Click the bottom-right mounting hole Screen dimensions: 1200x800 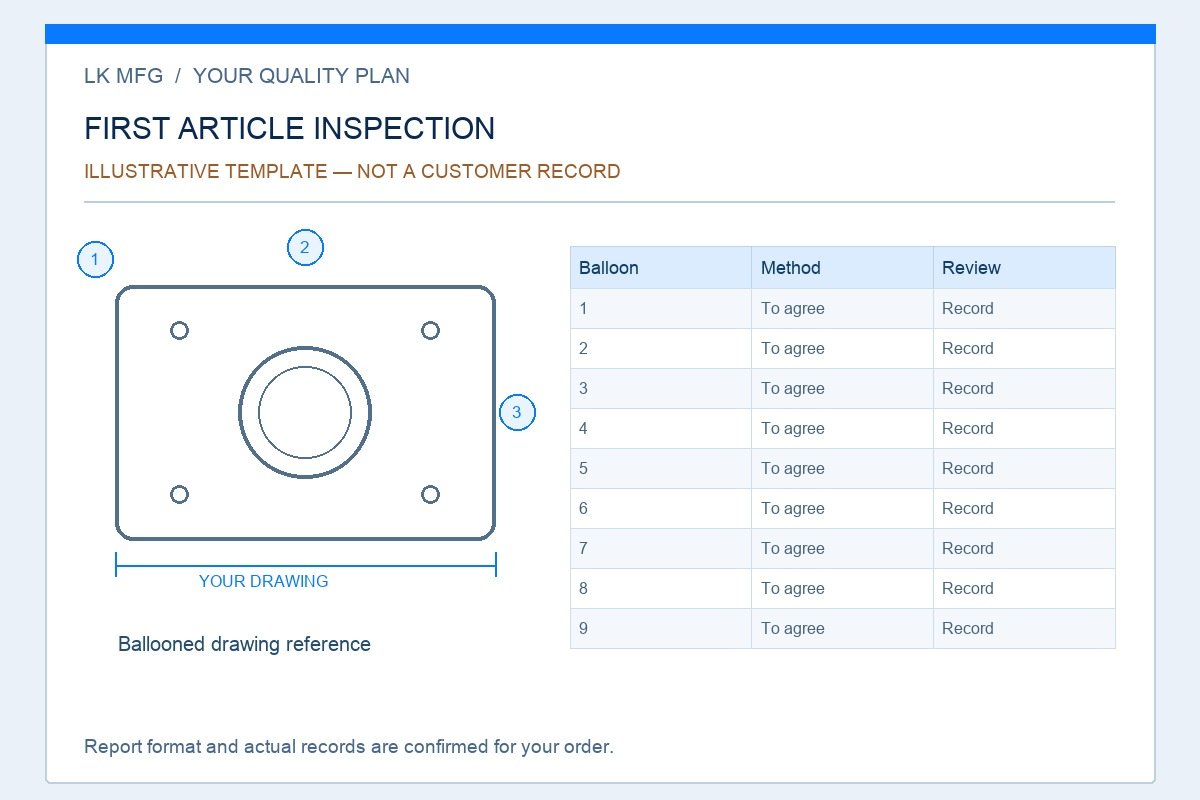(430, 494)
